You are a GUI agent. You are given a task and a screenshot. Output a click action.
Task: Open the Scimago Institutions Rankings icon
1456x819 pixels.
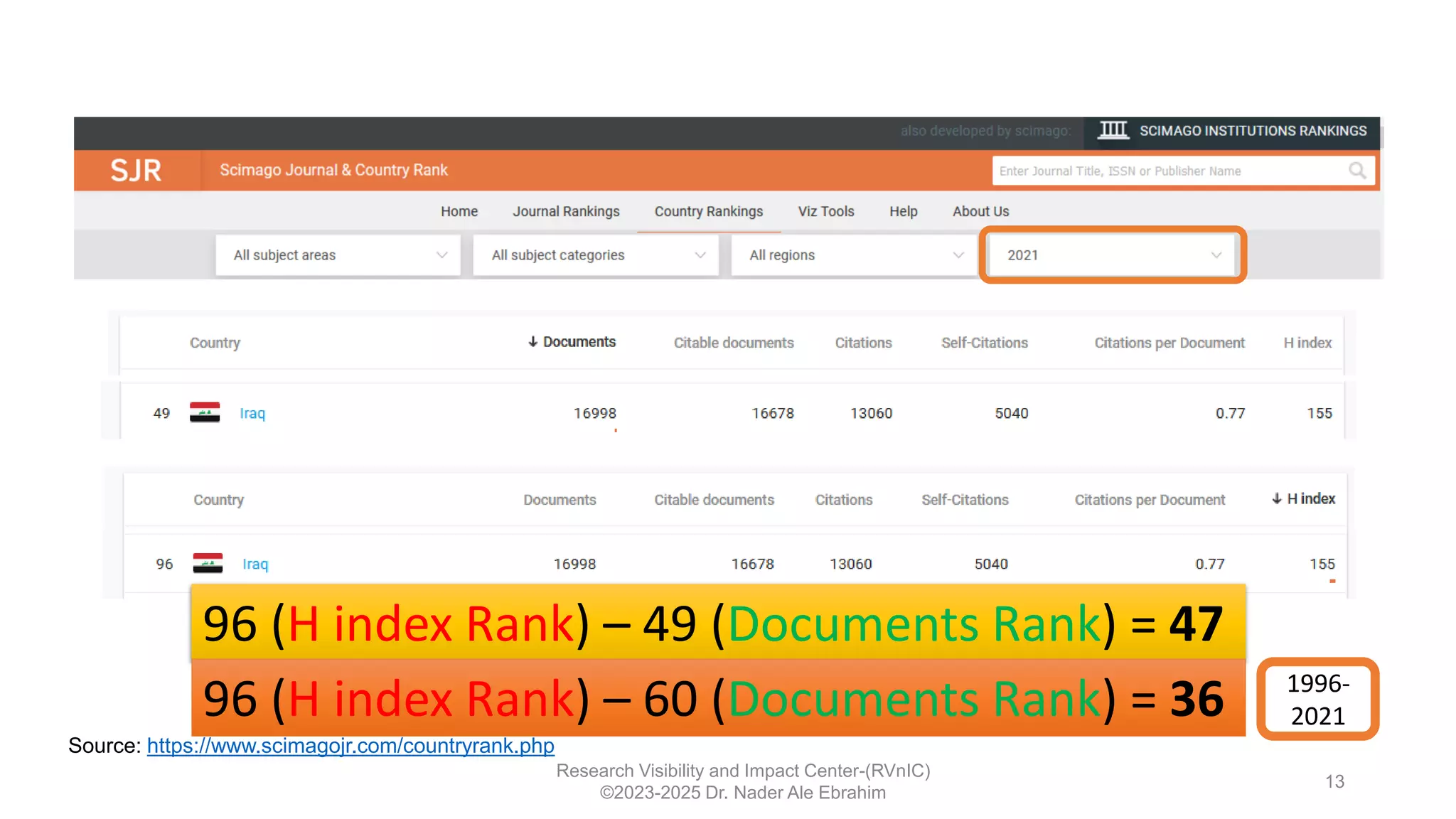(1113, 130)
